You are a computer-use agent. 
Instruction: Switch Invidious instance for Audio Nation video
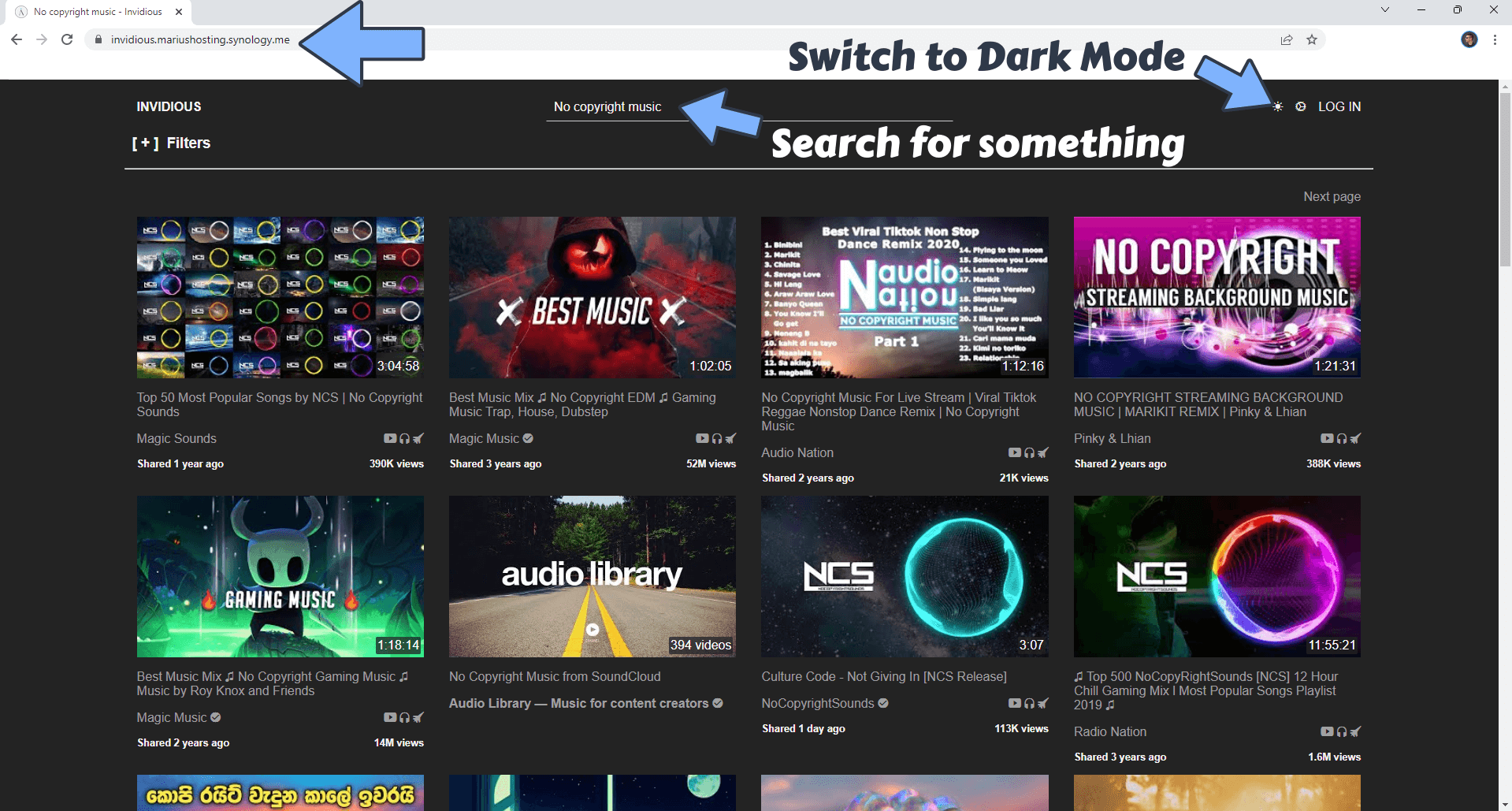pos(1043,453)
